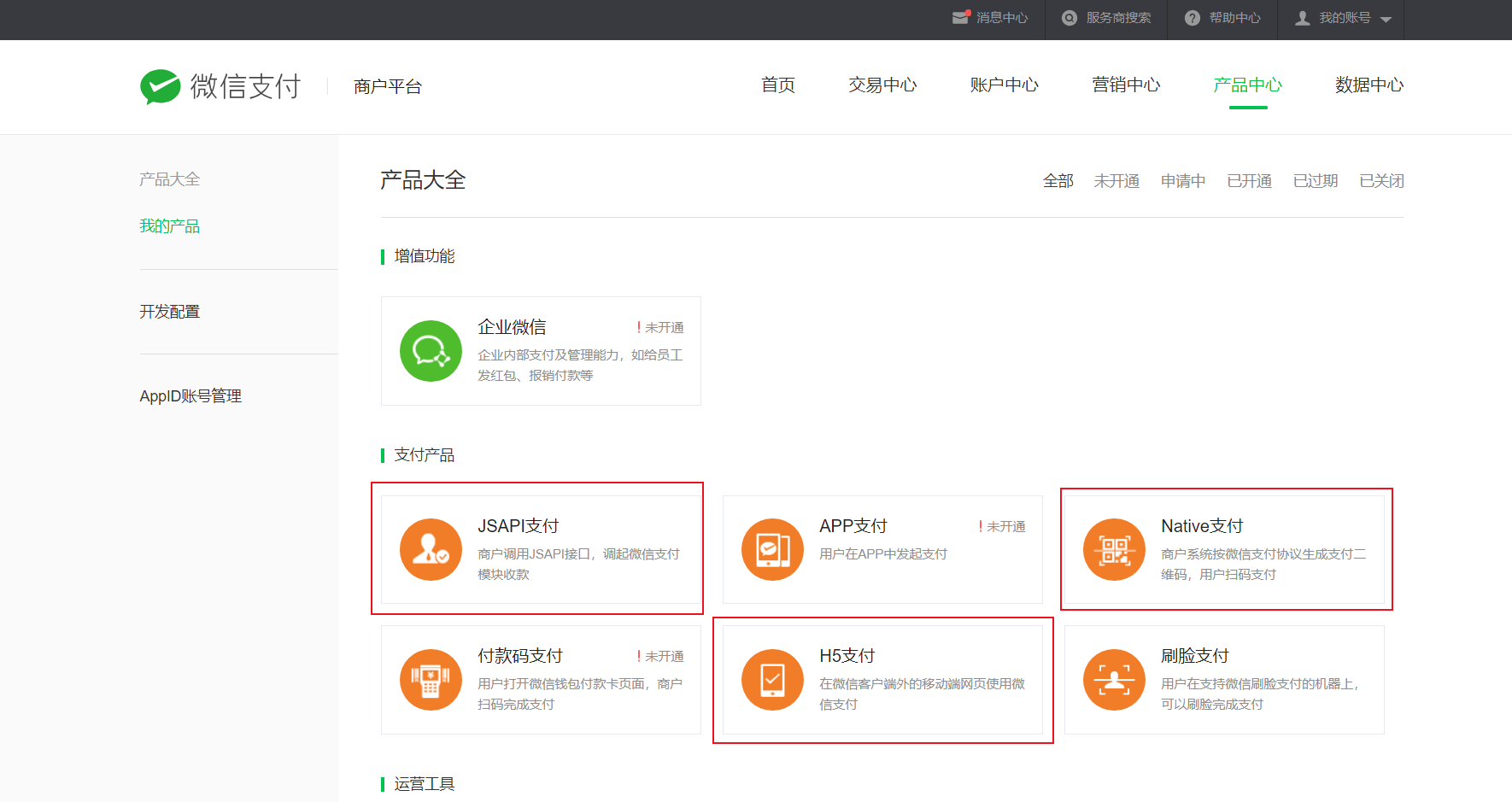Open the 消息中心 link
This screenshot has width=1512, height=802.
(x=1002, y=18)
